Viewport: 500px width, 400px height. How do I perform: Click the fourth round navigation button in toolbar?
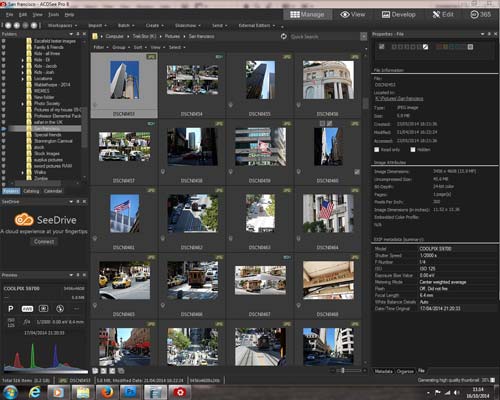click(34, 25)
